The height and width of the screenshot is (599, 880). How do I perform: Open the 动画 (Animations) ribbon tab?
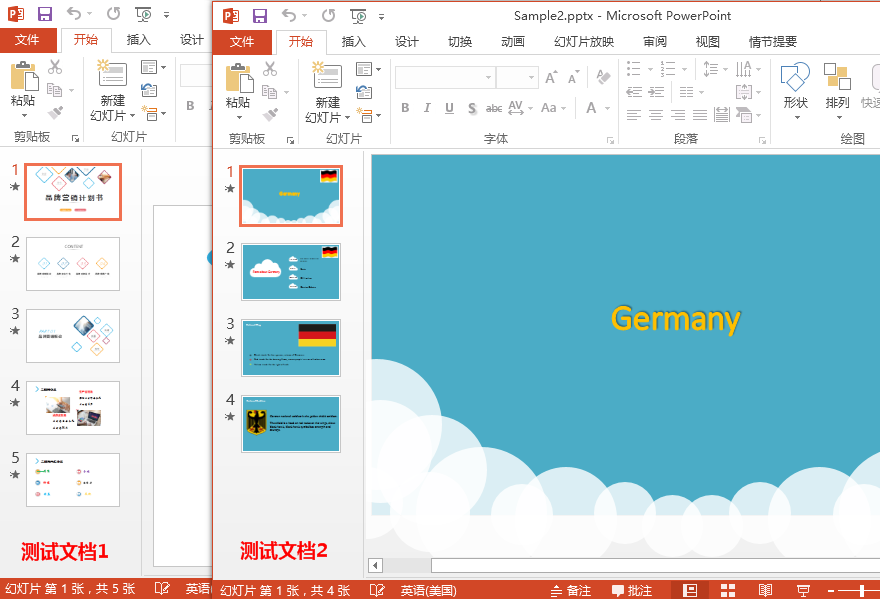512,42
